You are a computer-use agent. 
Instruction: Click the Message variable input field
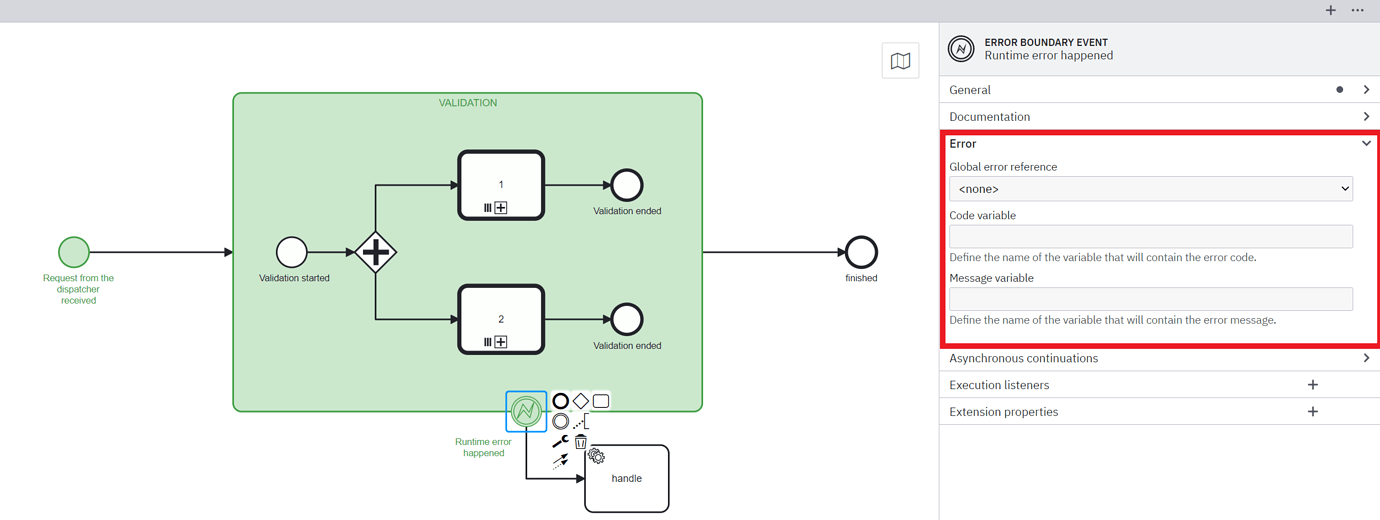1151,299
